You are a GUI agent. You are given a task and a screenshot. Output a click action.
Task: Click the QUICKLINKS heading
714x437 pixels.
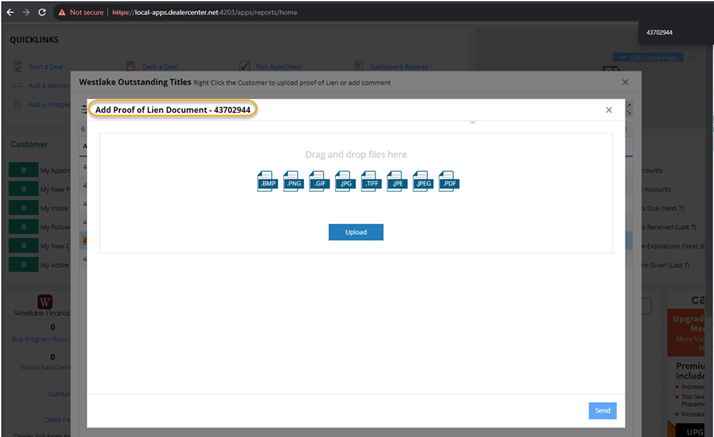coord(34,40)
